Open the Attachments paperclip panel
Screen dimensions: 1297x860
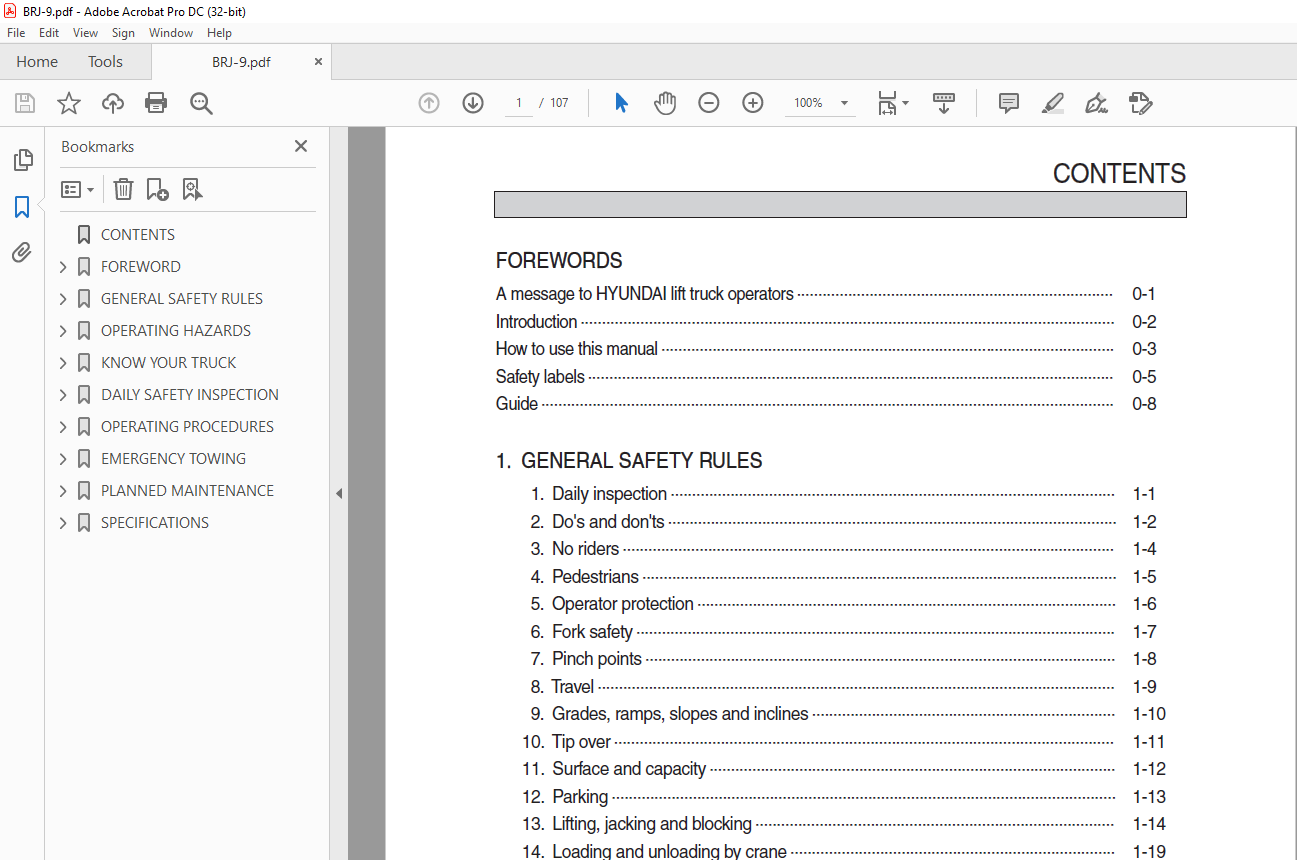[22, 252]
